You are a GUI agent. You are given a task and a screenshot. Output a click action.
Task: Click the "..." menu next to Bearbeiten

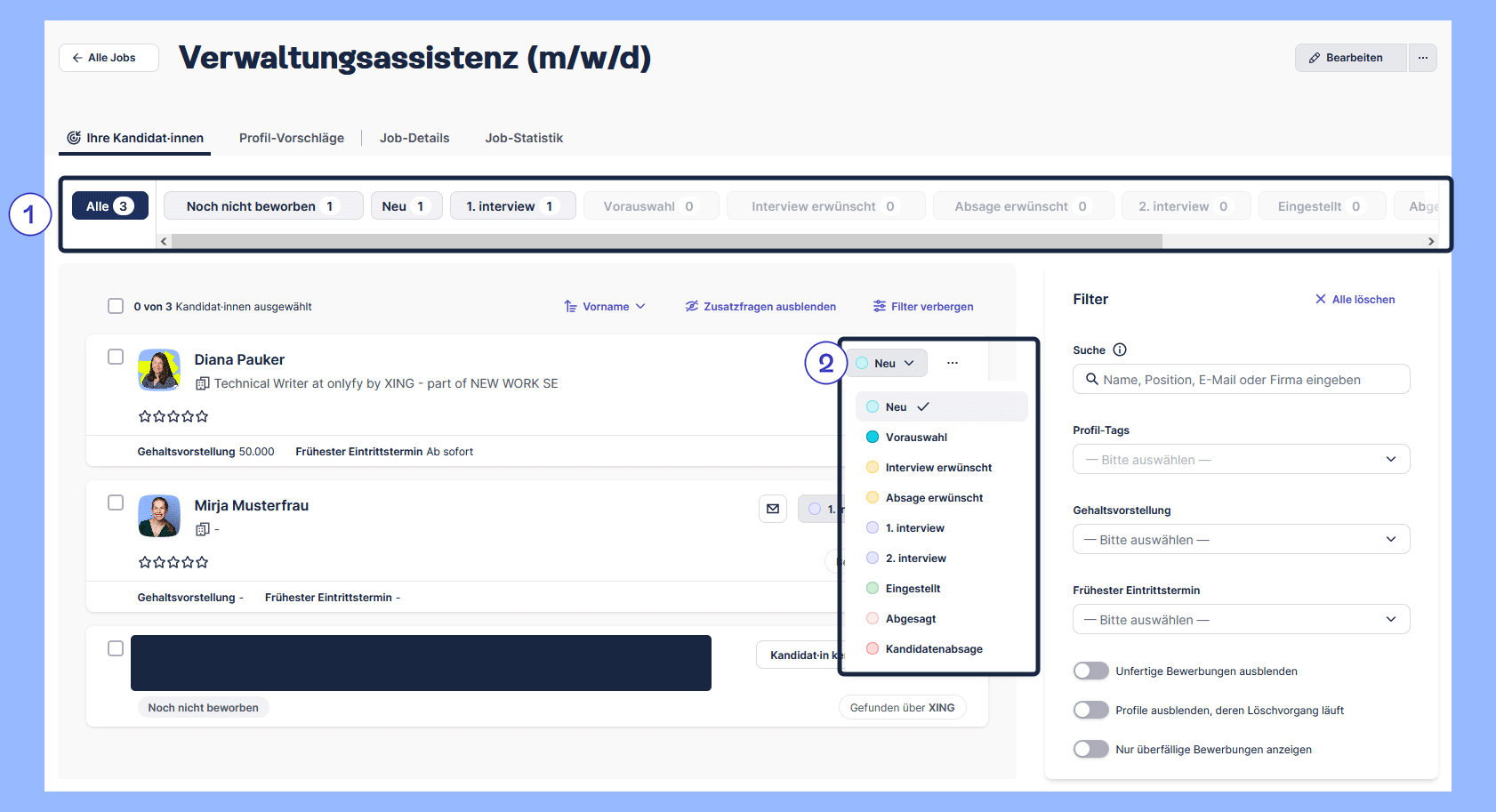click(x=1422, y=57)
